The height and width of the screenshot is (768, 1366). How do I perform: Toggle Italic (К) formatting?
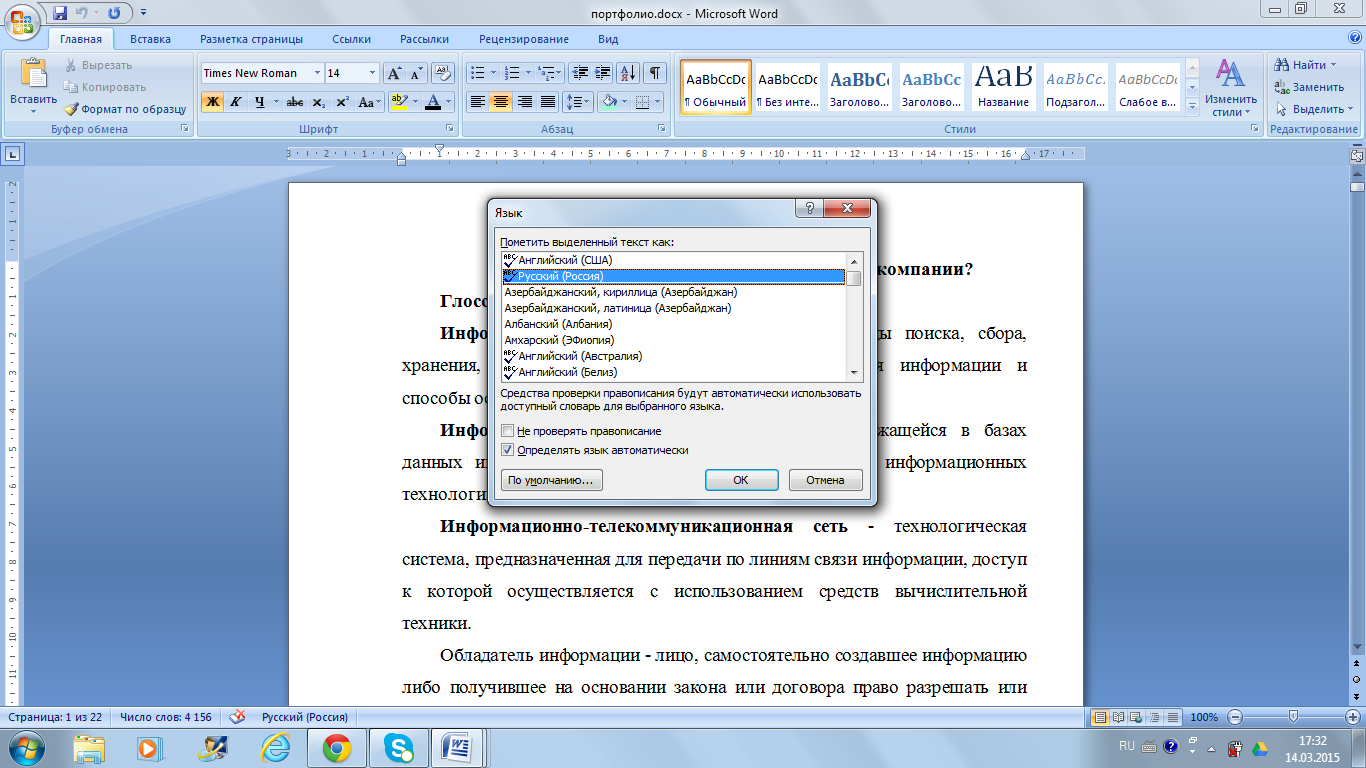pos(236,102)
